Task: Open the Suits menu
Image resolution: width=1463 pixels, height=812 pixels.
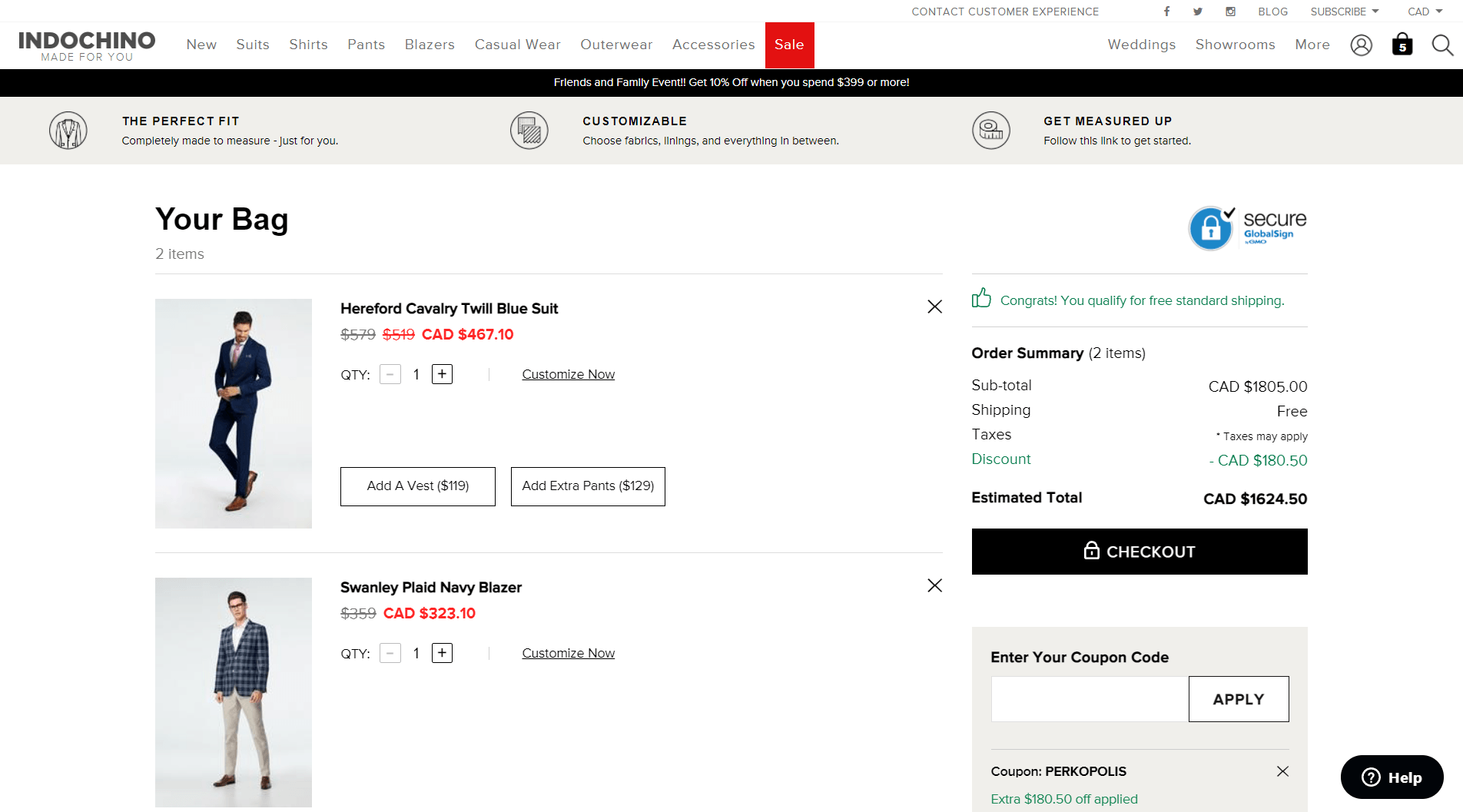Action: tap(253, 45)
